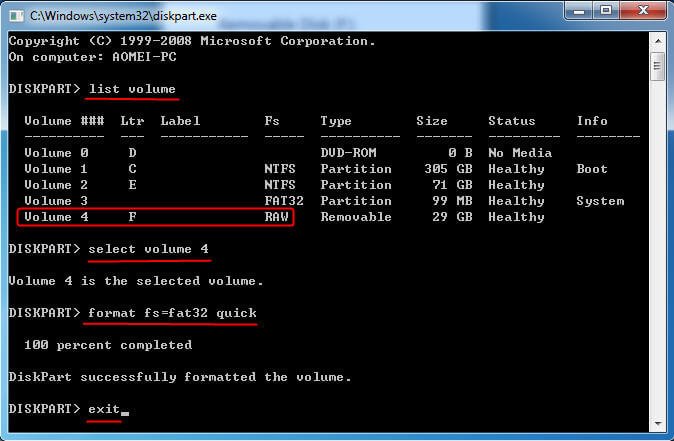Click the Volume 1 Boot partition row
Viewport: 674px width, 441px height.
tap(300, 169)
